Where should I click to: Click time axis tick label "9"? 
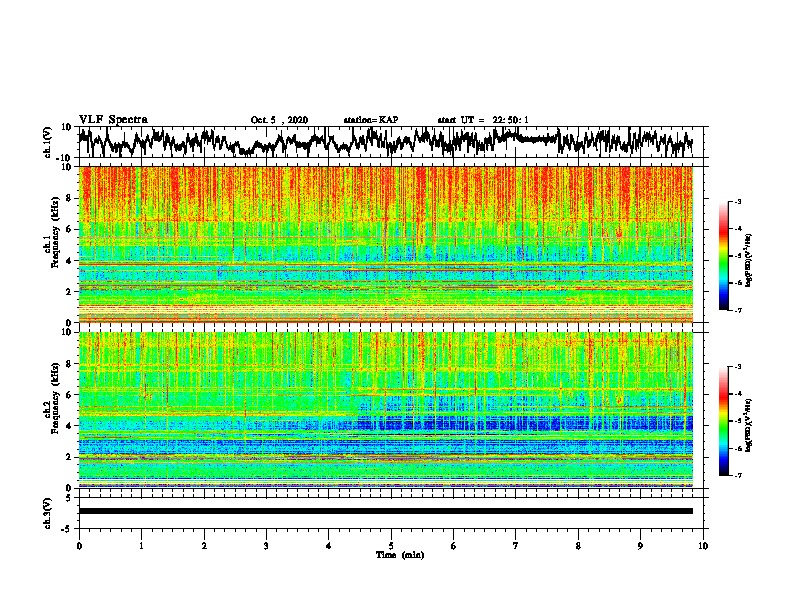640,546
